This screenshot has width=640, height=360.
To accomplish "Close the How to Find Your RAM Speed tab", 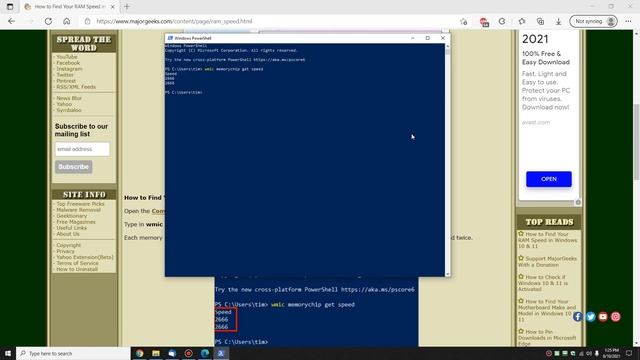I will coord(113,7).
